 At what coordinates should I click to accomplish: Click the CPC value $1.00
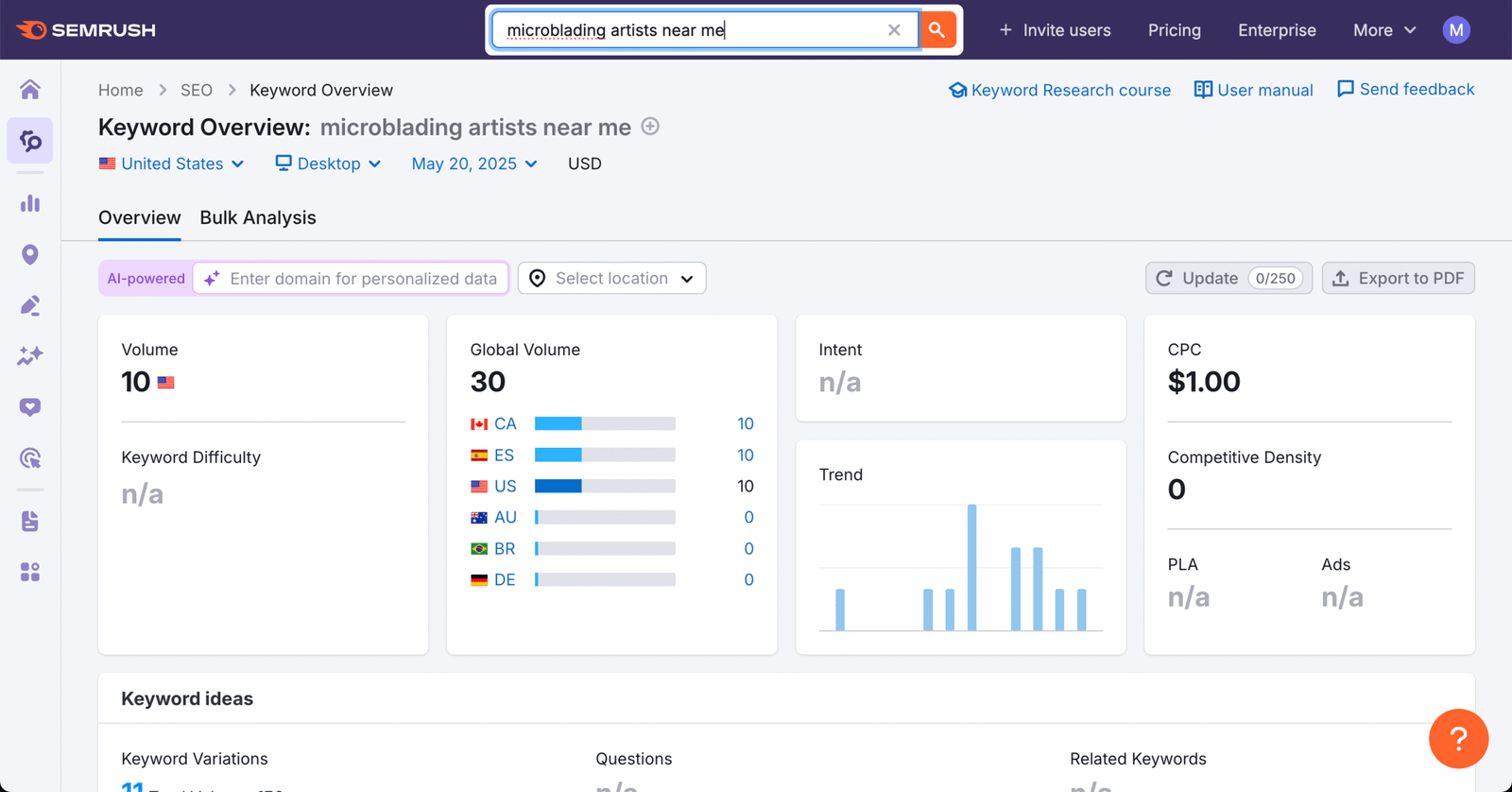click(1204, 382)
